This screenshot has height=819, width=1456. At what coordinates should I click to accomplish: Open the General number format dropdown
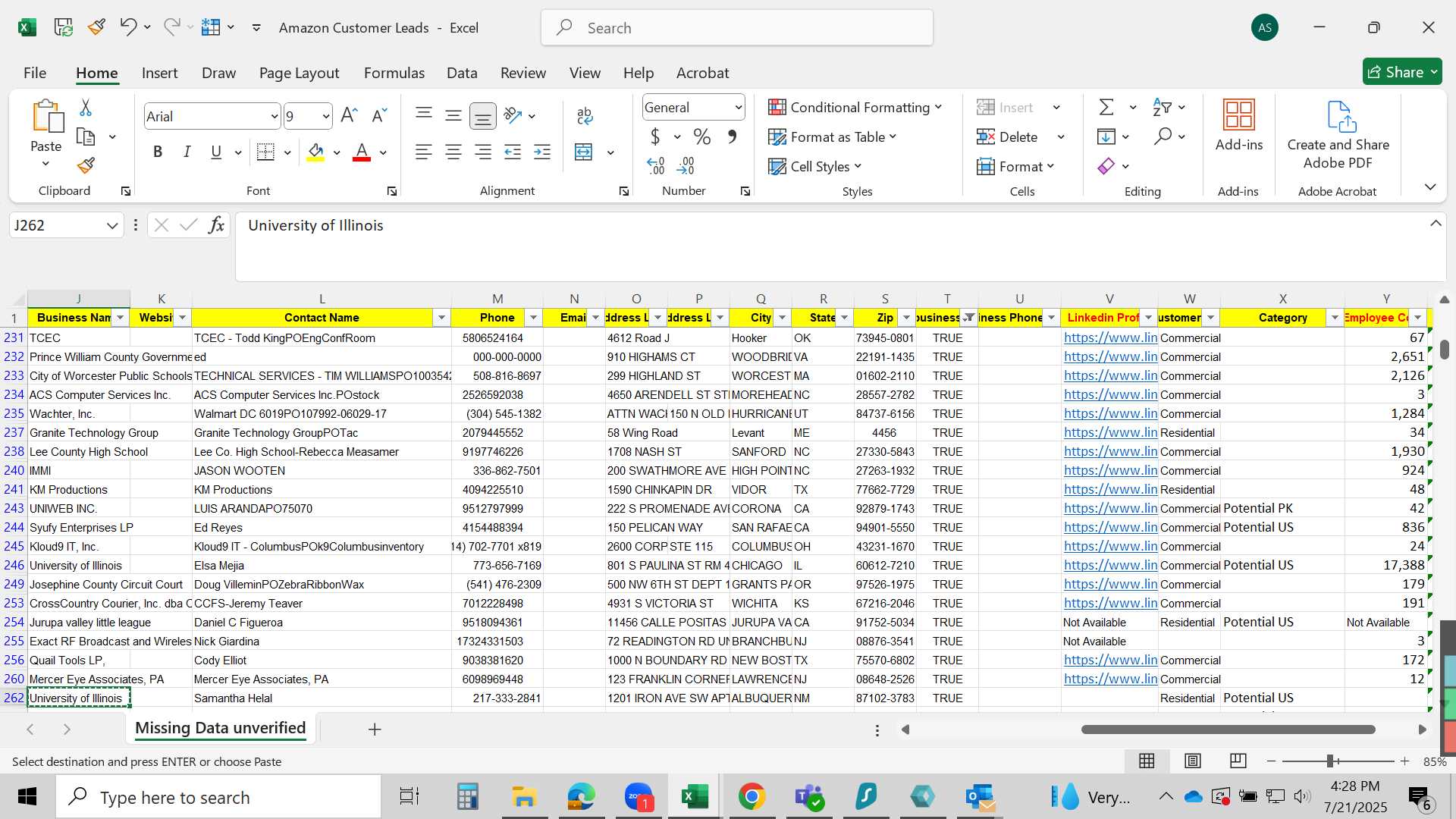coord(738,108)
